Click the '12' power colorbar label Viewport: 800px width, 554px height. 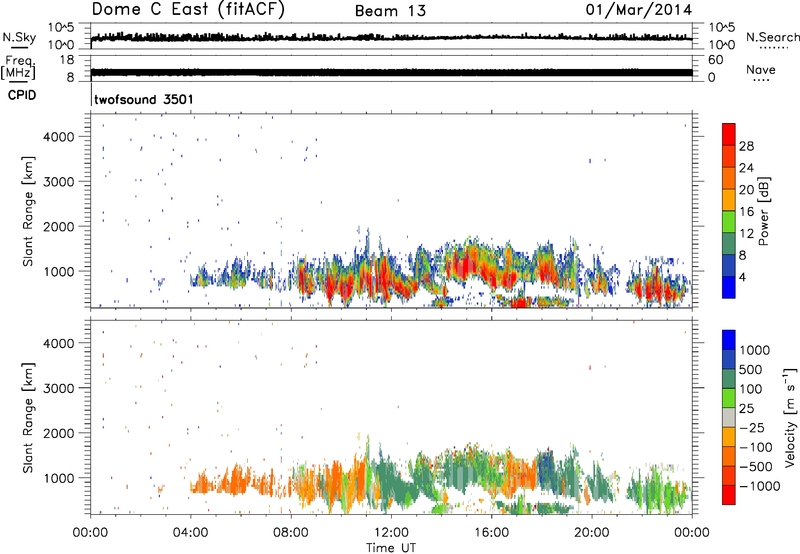(746, 234)
